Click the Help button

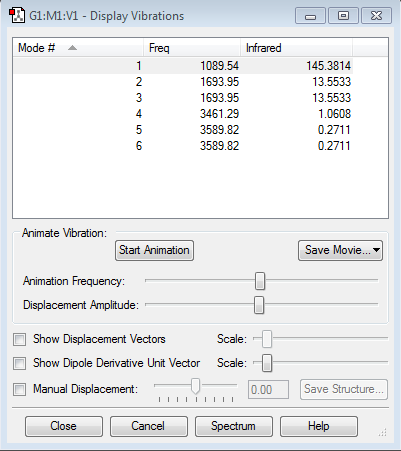tap(319, 426)
